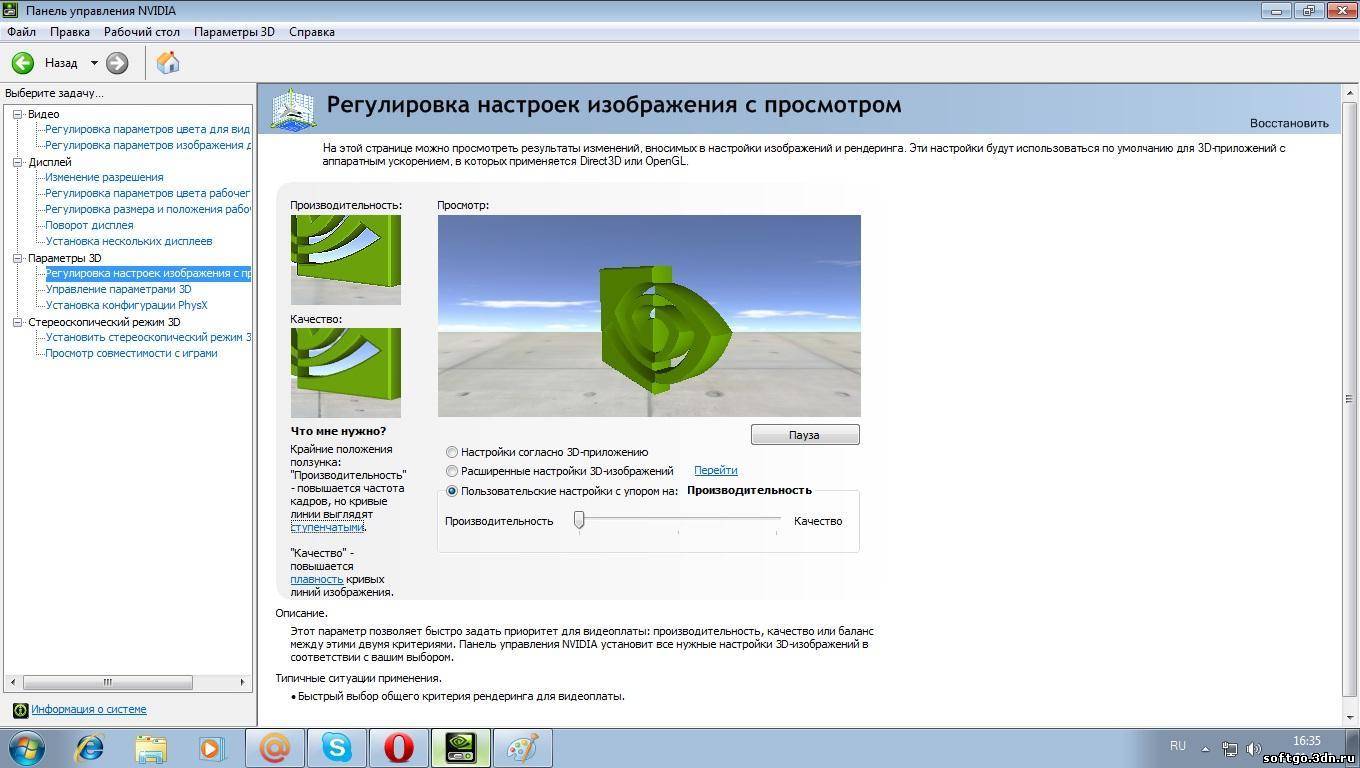Select 'Регулировка настроек изображения с просмотром'
Viewport: 1360px width, 768px height.
148,274
